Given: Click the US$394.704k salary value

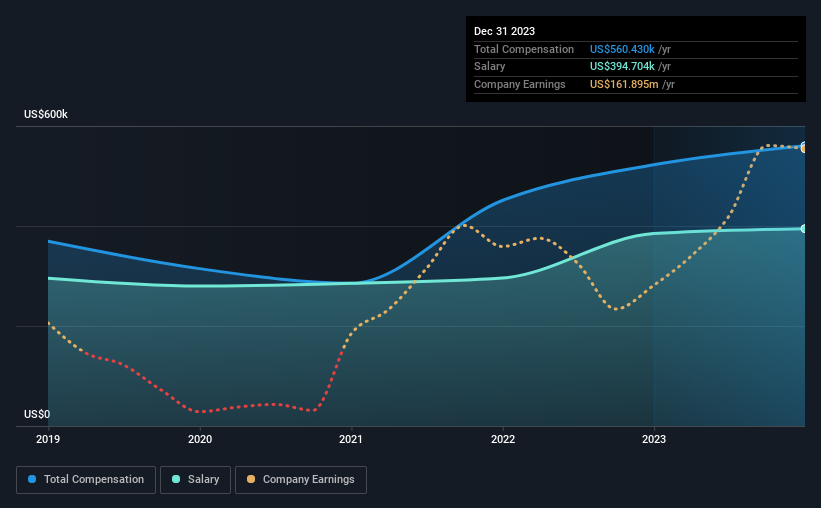Looking at the screenshot, I should 622,67.
